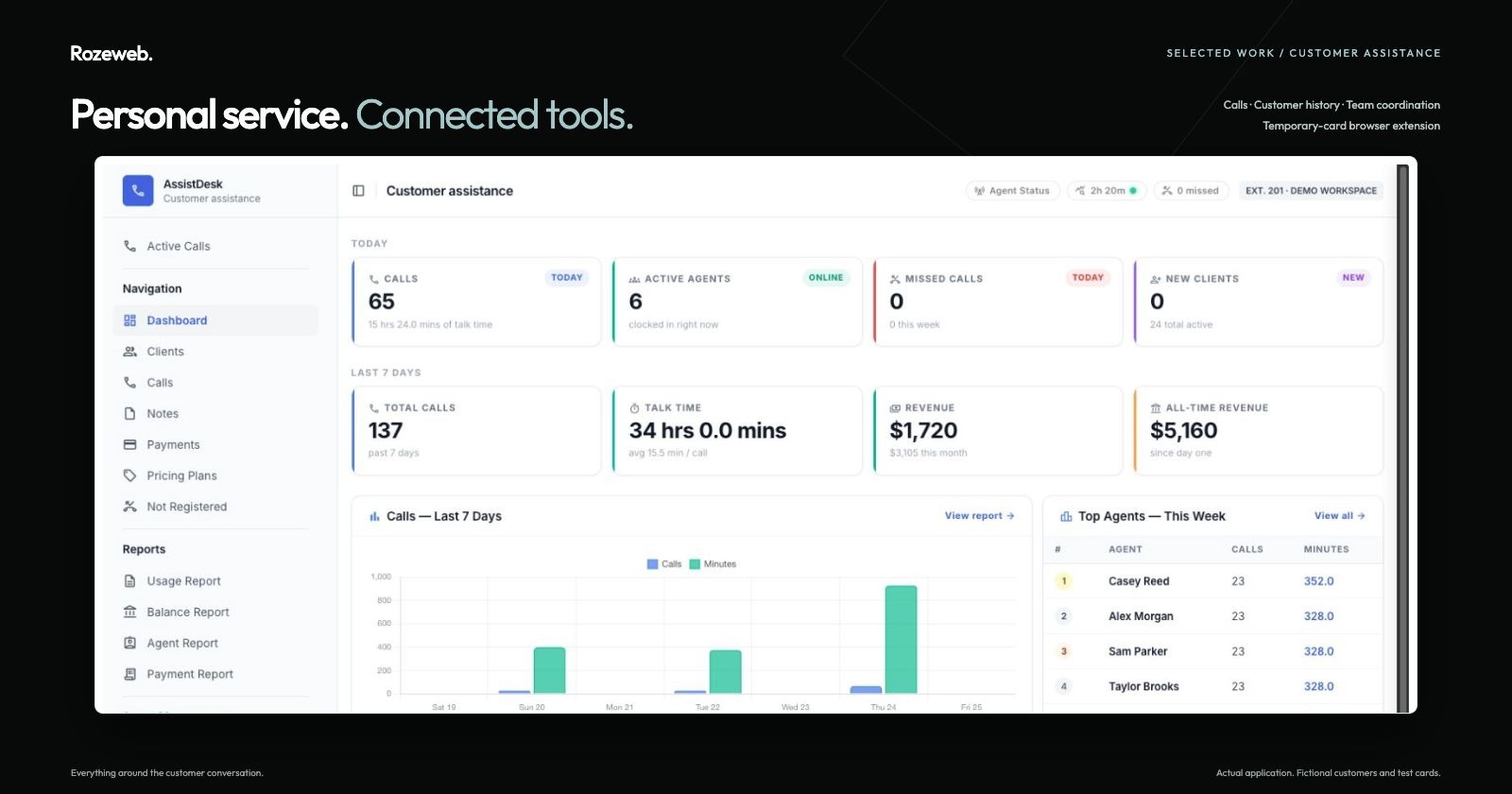Click the Talk Time clock icon
1512x794 pixels.
[634, 408]
